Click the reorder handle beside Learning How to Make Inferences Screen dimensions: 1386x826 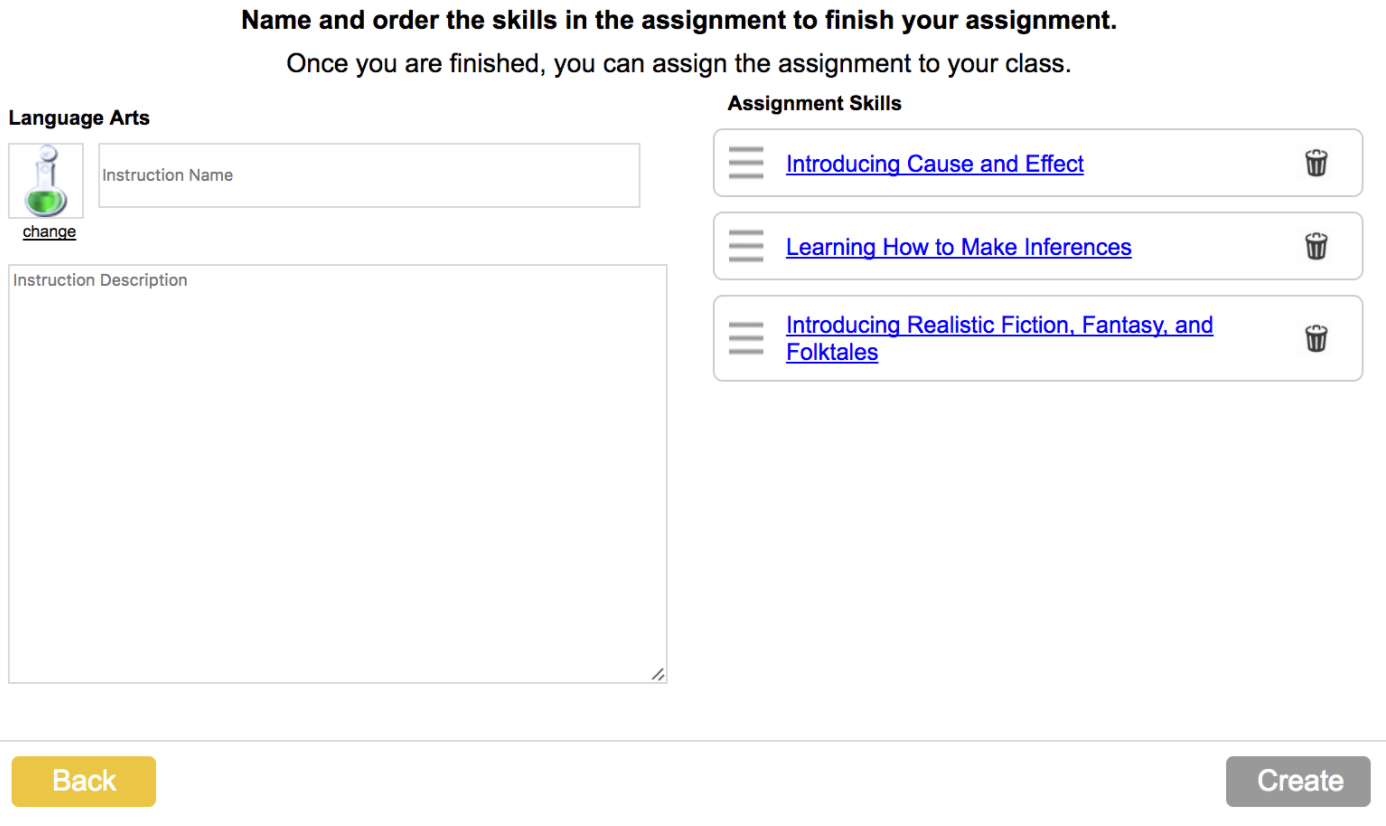[x=746, y=246]
